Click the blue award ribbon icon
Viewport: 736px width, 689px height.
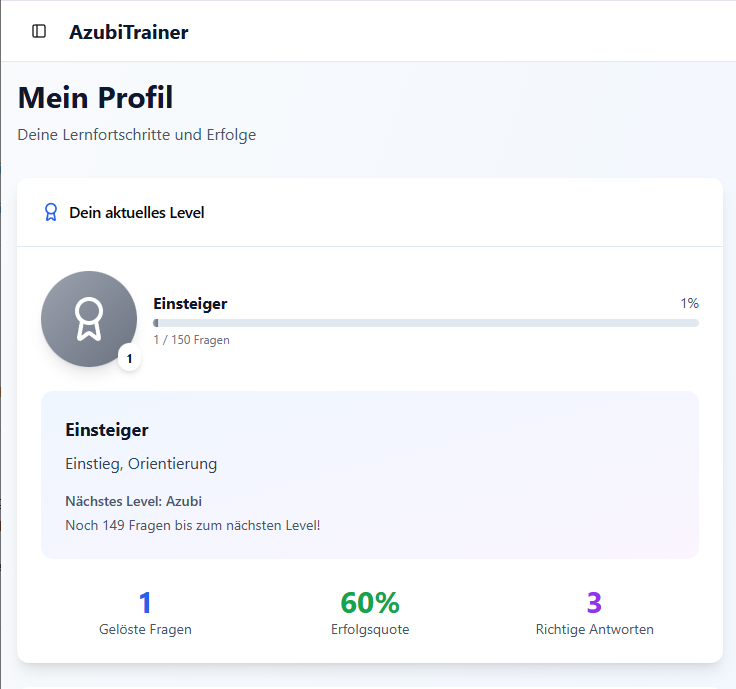(x=50, y=213)
